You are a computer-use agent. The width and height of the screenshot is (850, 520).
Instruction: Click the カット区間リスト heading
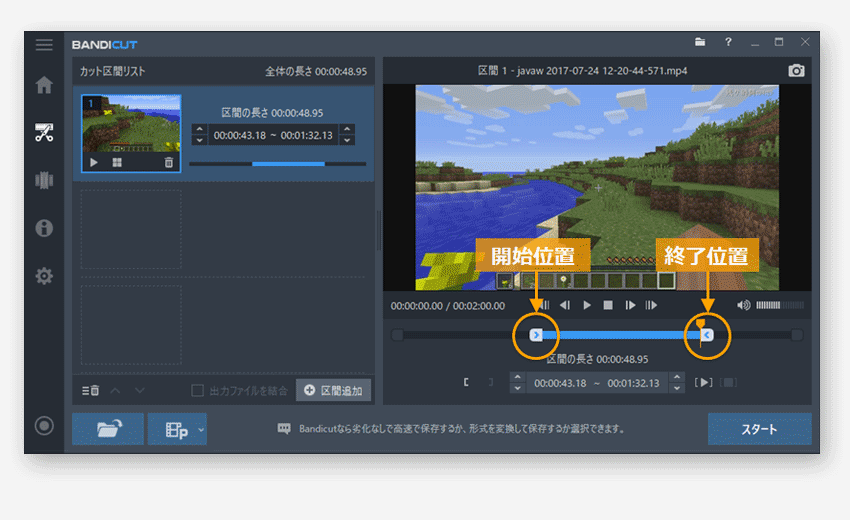coord(112,71)
